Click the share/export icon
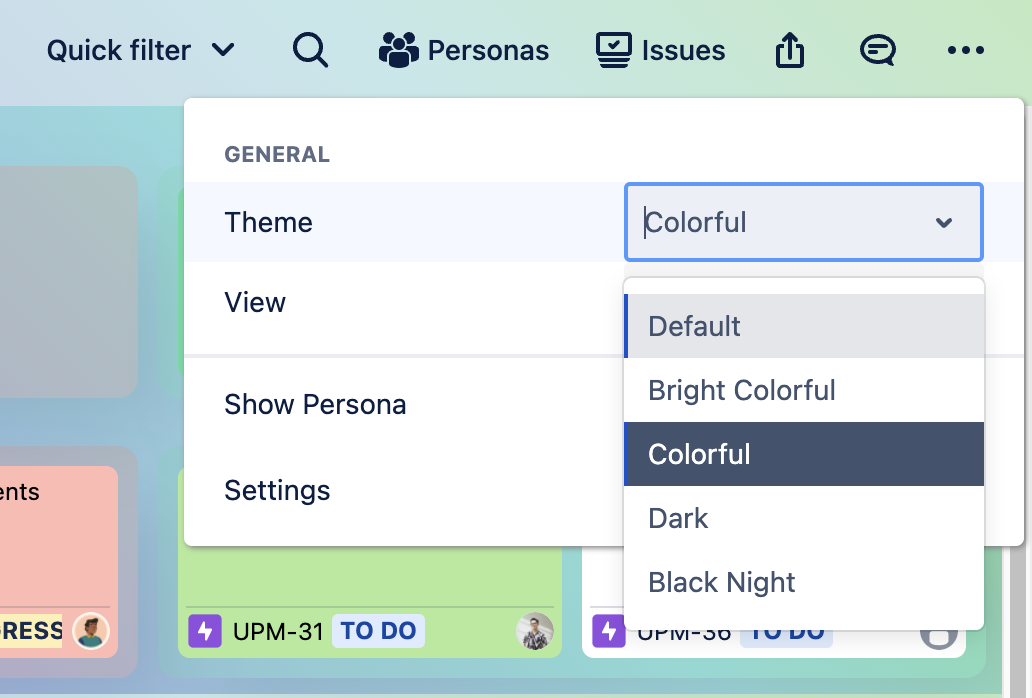 (x=790, y=50)
